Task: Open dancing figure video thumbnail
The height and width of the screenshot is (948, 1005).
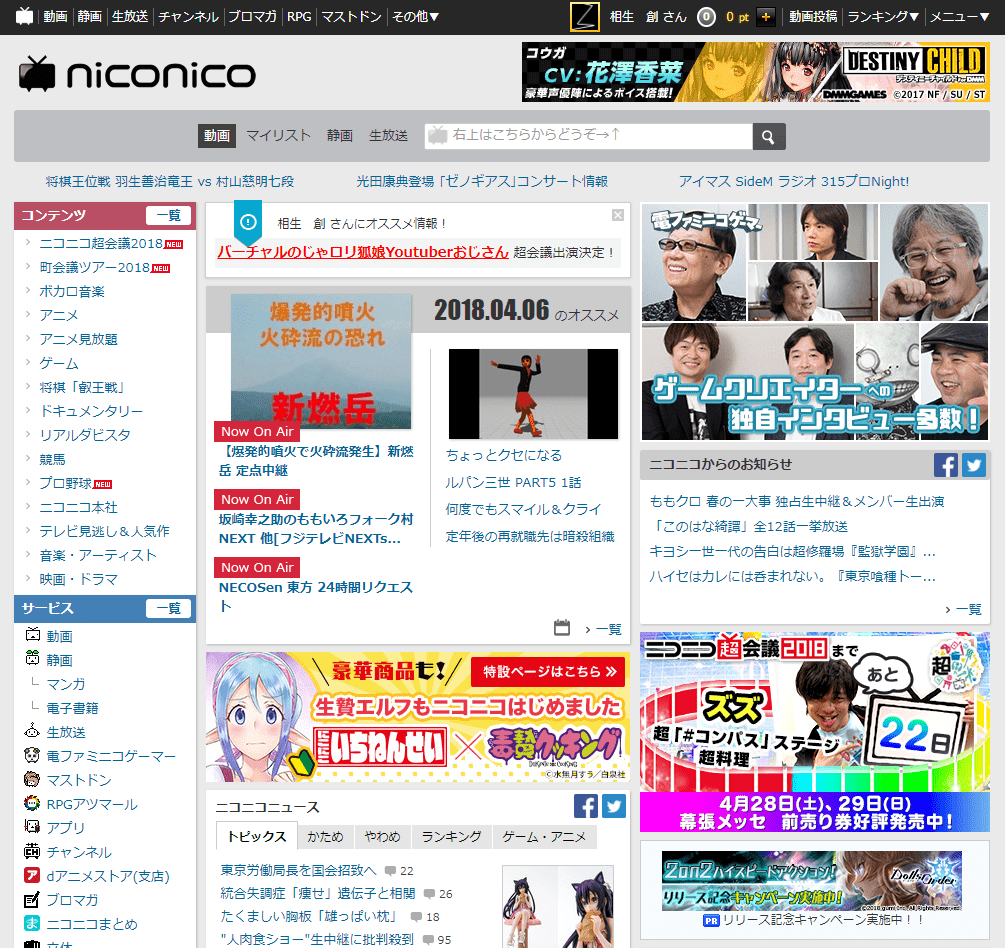Action: tap(533, 394)
